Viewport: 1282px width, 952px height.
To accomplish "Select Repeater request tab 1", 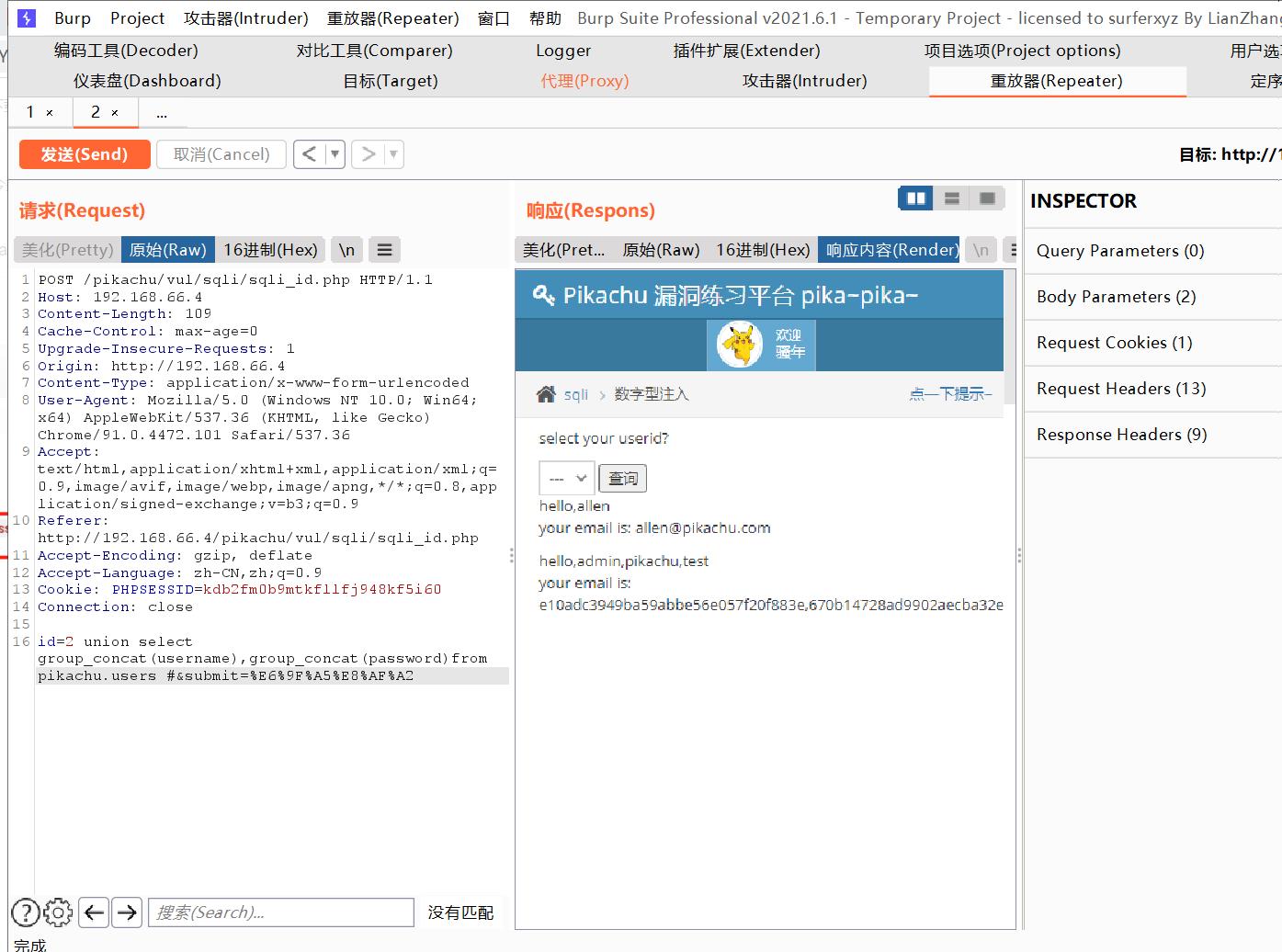I will [30, 112].
